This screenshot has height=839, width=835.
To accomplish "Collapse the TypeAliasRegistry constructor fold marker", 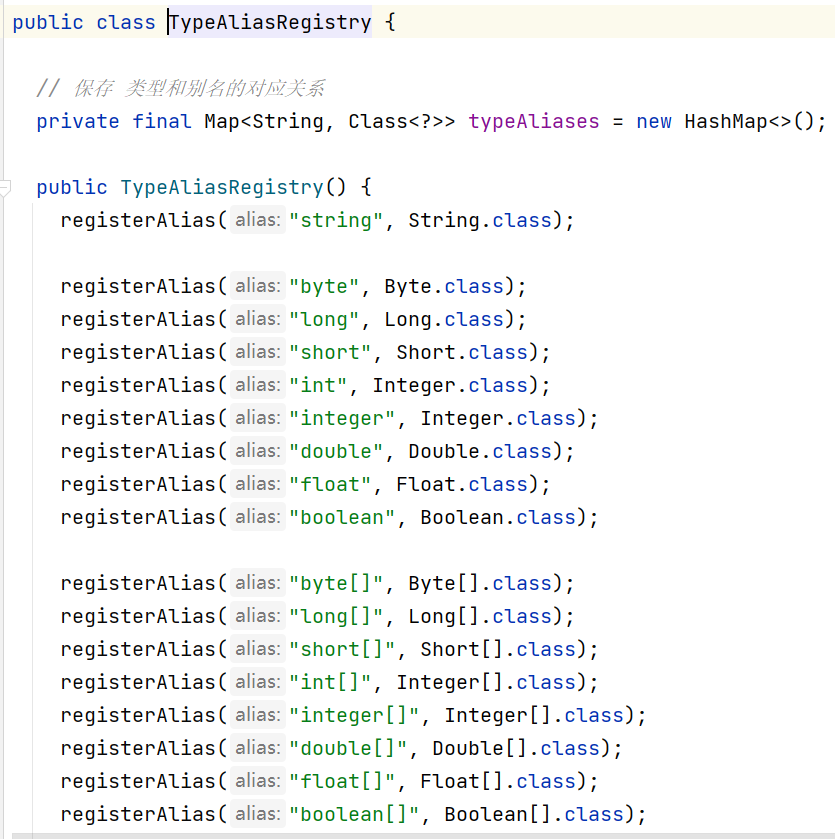I will click(x=4, y=188).
